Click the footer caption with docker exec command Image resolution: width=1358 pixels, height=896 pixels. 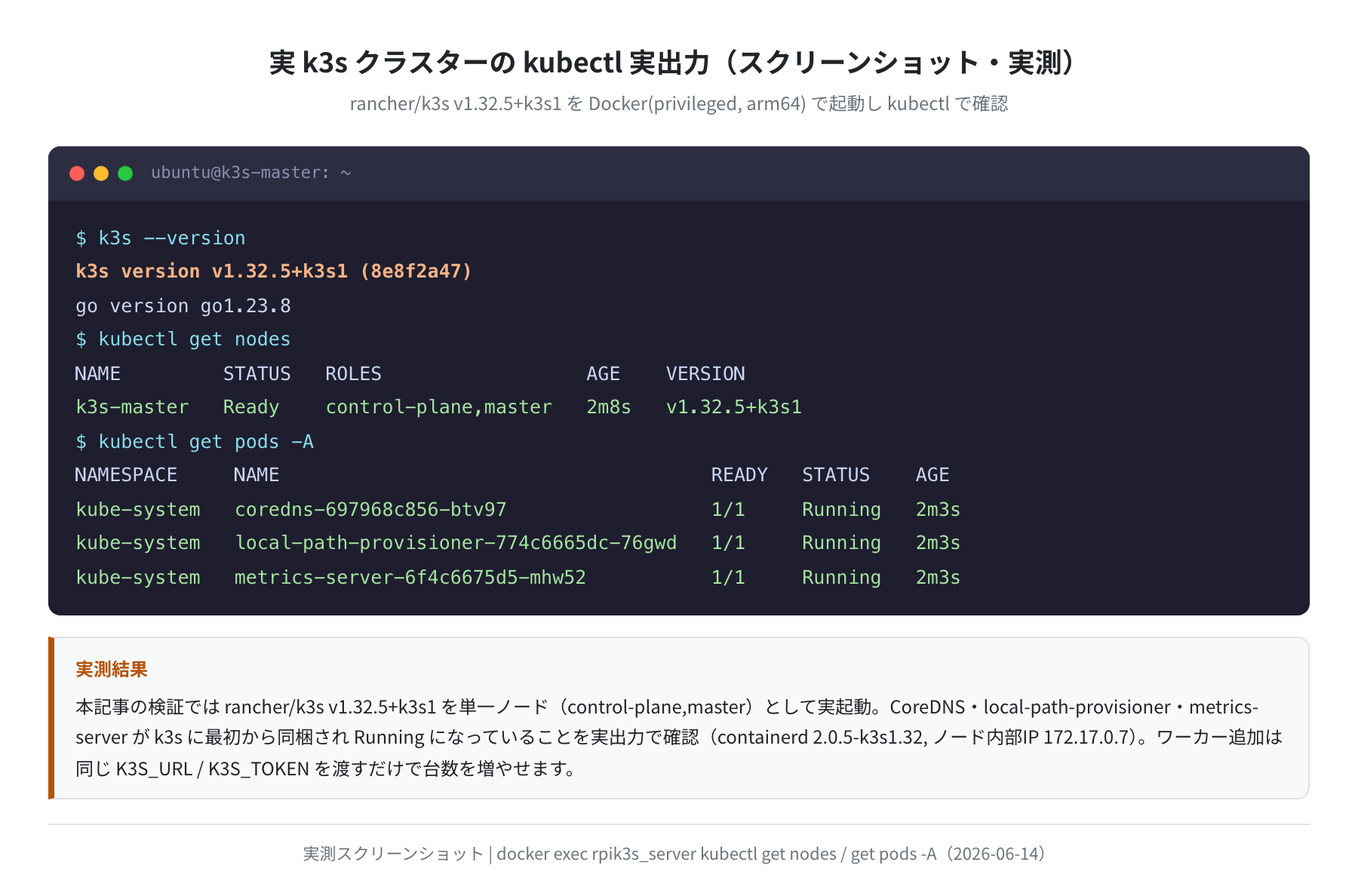[x=677, y=854]
